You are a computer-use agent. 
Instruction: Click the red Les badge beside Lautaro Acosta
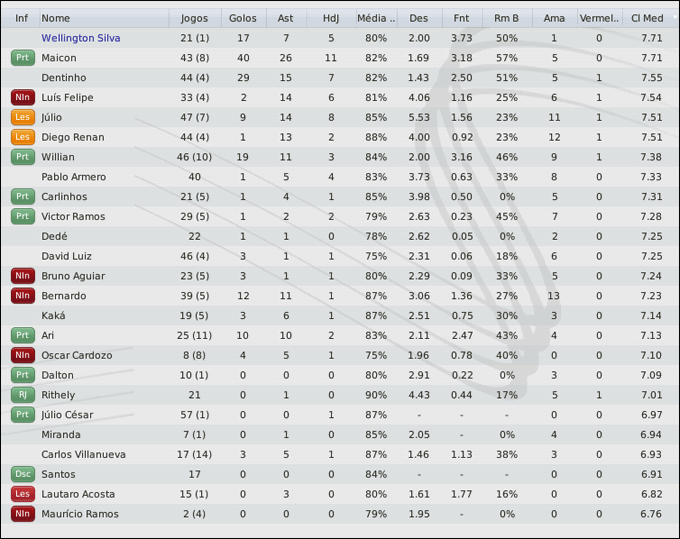(22, 494)
